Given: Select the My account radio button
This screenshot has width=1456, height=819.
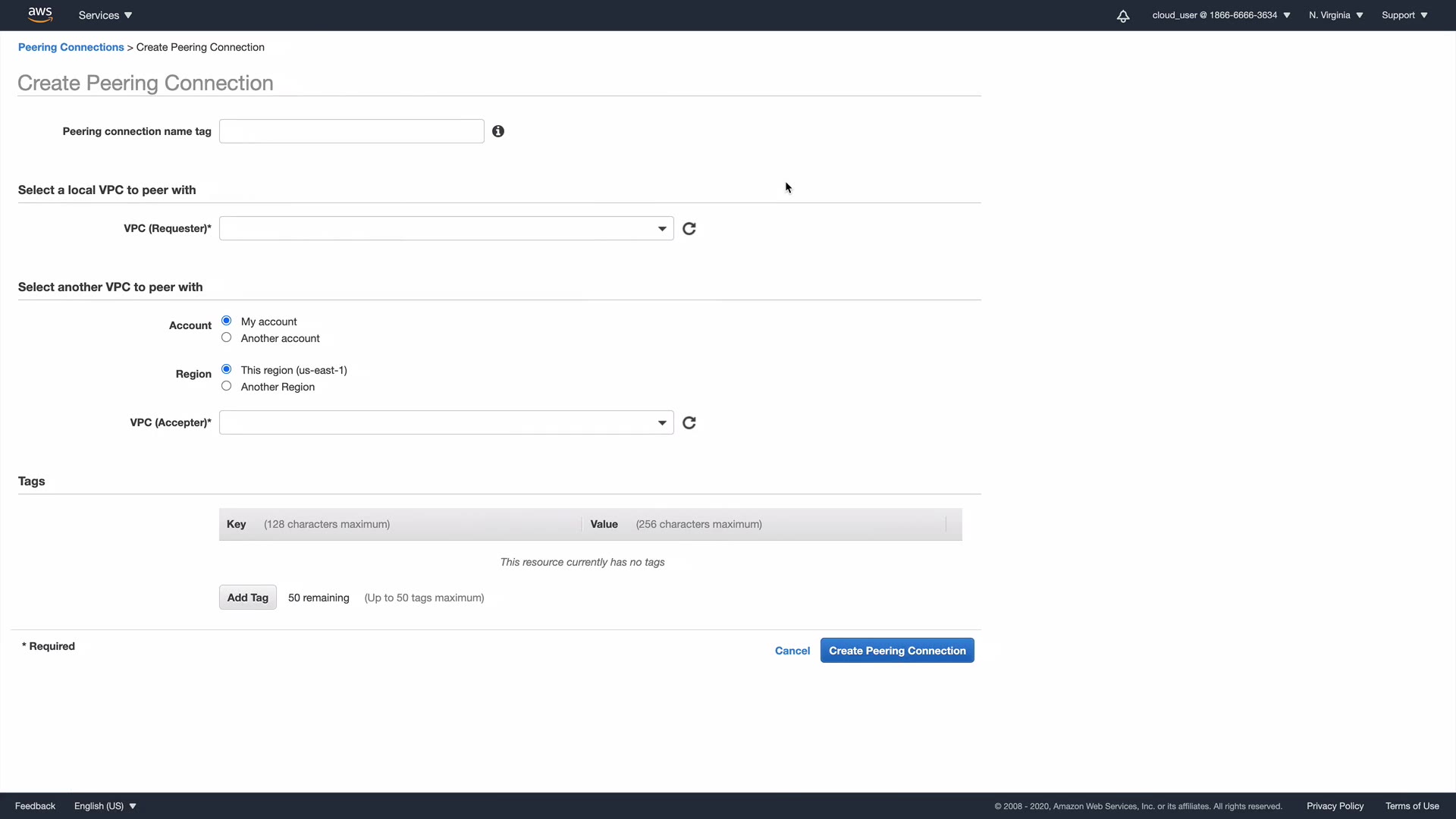Looking at the screenshot, I should click(x=226, y=321).
